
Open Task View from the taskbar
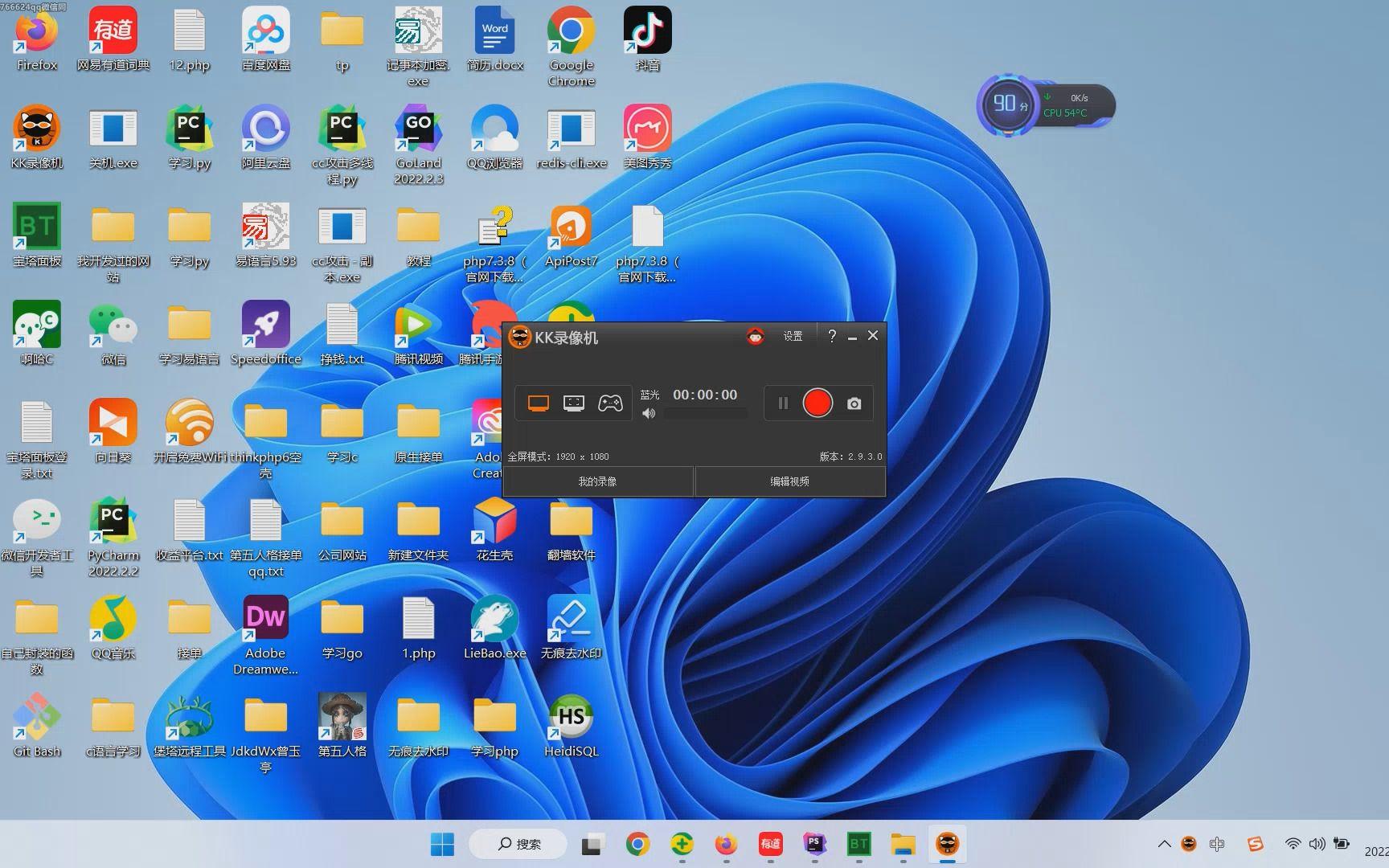(593, 844)
